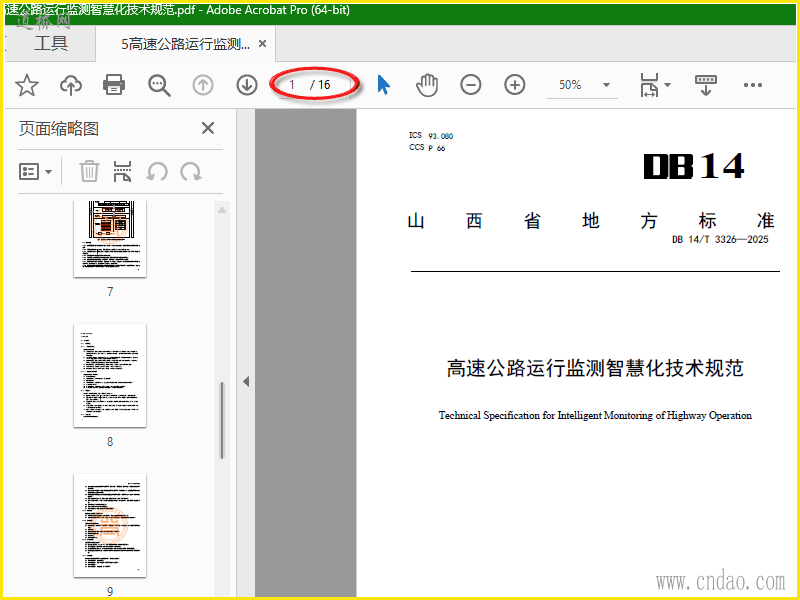Switch to the 工具 tab

tap(51, 43)
